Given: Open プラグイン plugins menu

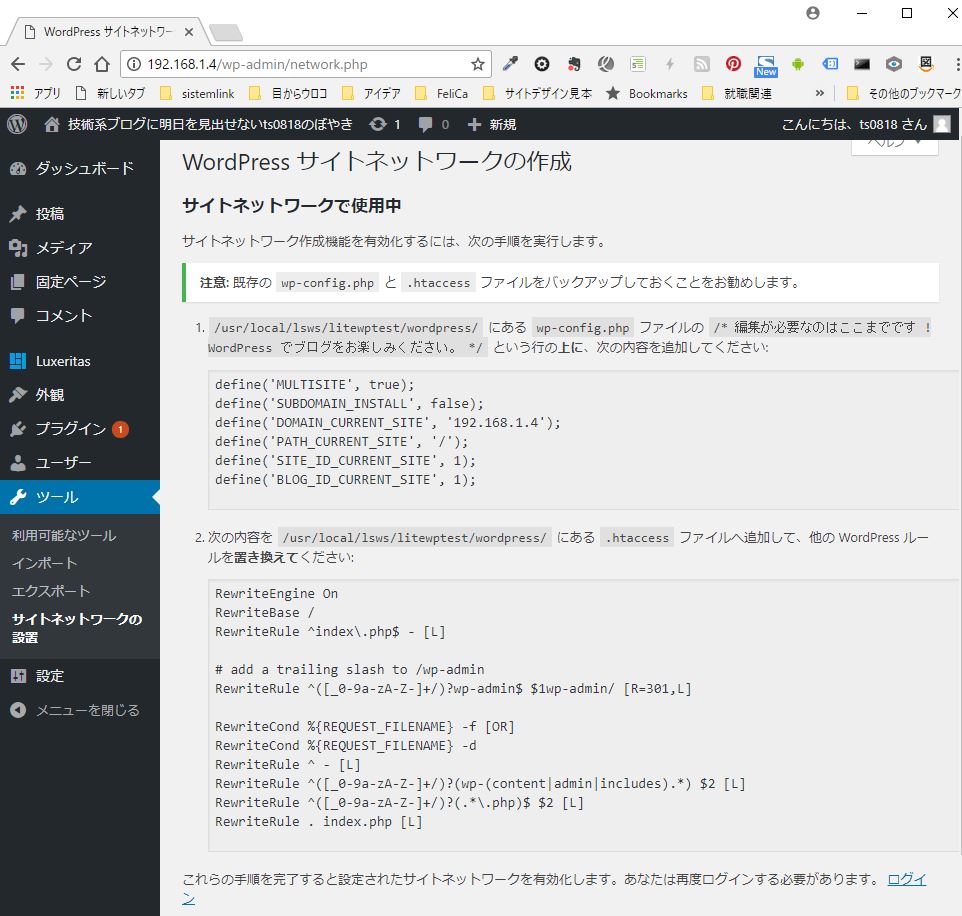Looking at the screenshot, I should [80, 429].
